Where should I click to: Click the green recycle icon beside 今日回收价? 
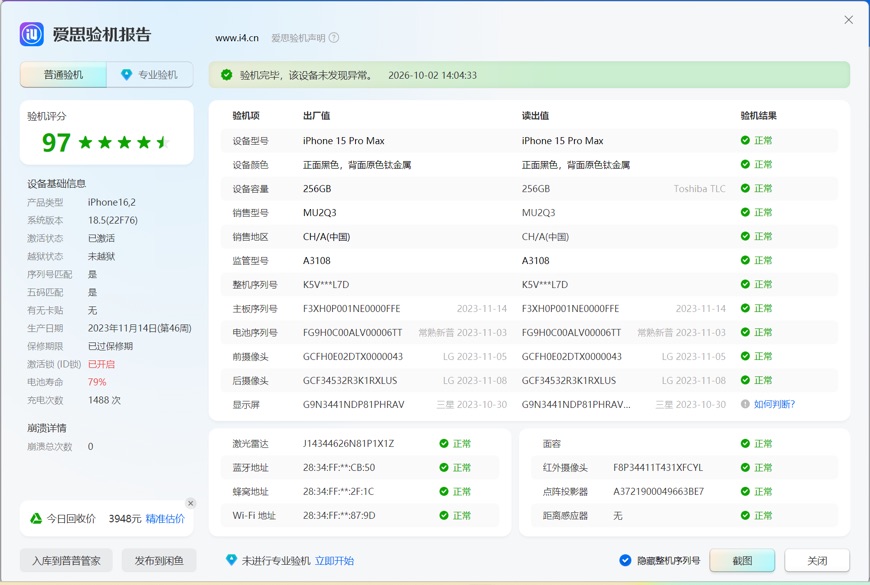[x=36, y=518]
